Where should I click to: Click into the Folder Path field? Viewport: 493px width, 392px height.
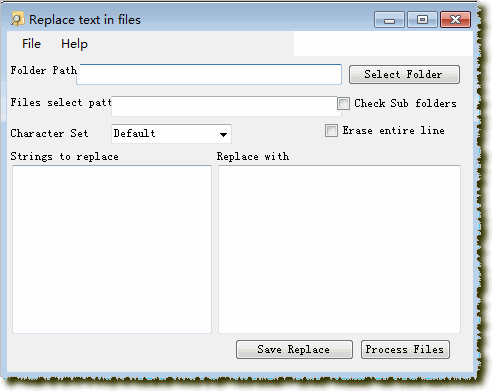[x=209, y=74]
